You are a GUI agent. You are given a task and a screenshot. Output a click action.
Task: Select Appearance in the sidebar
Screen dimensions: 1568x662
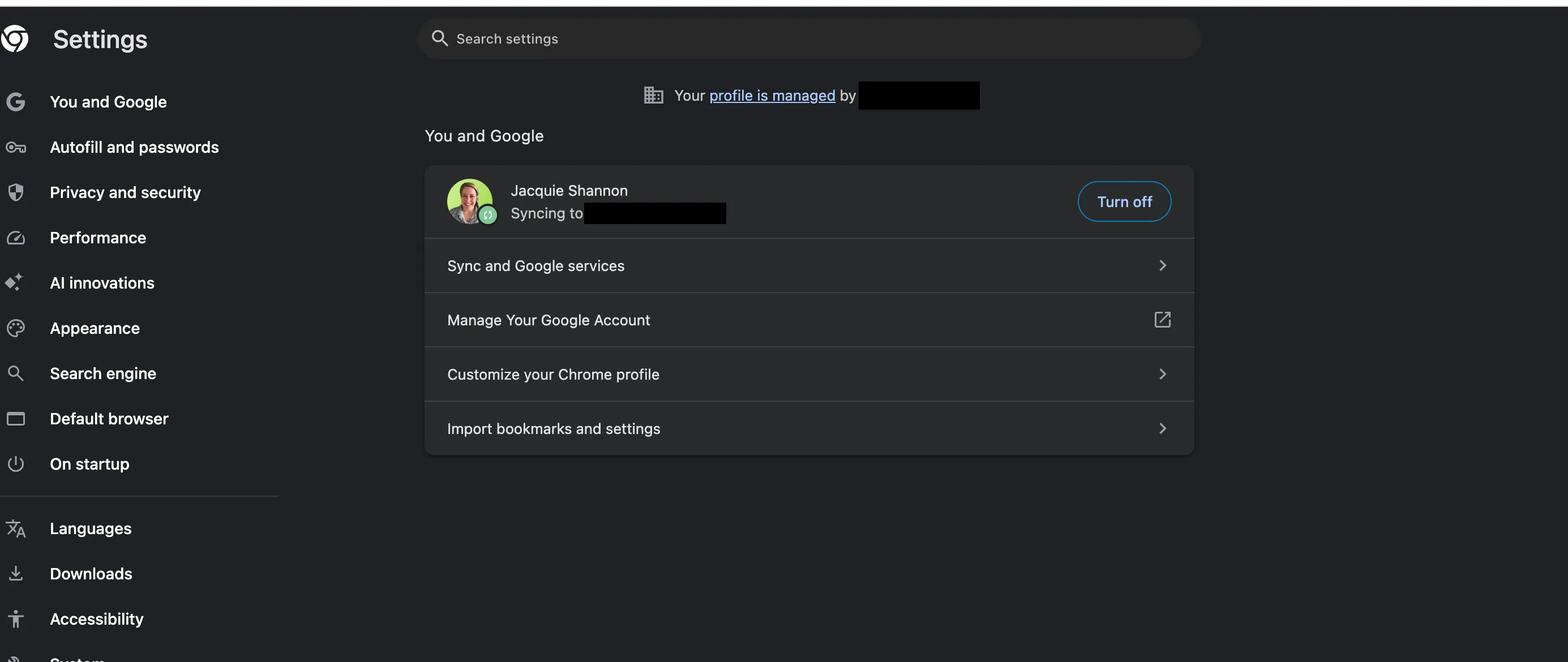(x=95, y=328)
